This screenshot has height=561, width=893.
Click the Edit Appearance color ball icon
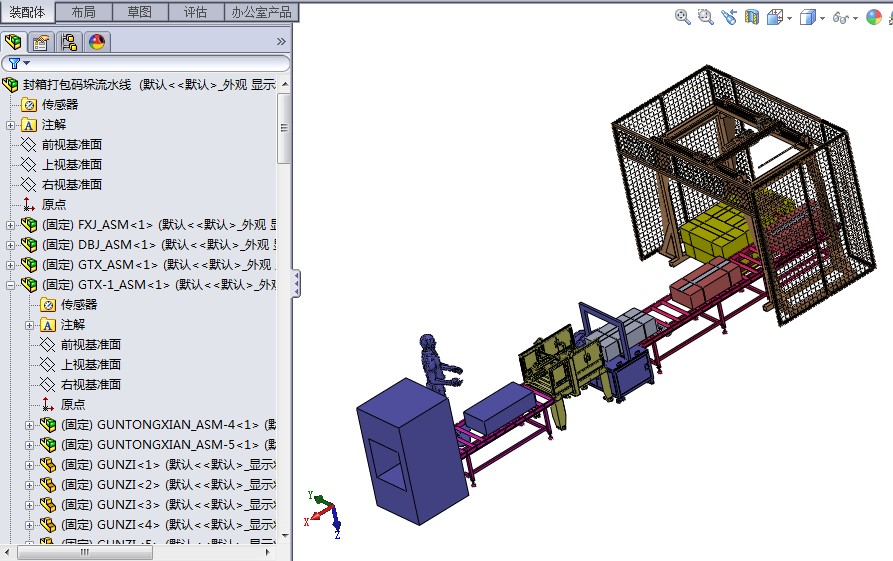pos(874,17)
